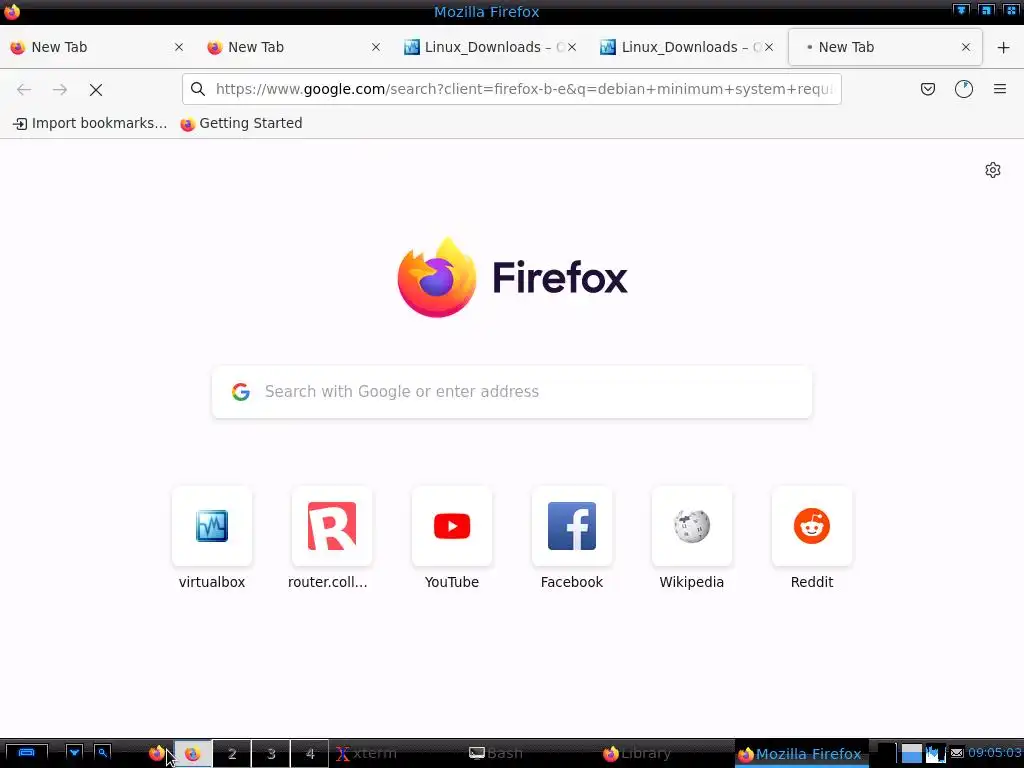Open the Firefox application hamburger menu
Screen dimensions: 1024x768
1000,89
